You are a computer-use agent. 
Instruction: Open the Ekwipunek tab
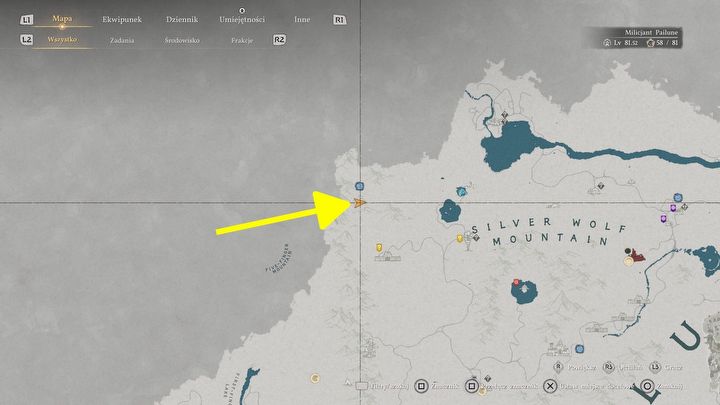(x=120, y=19)
